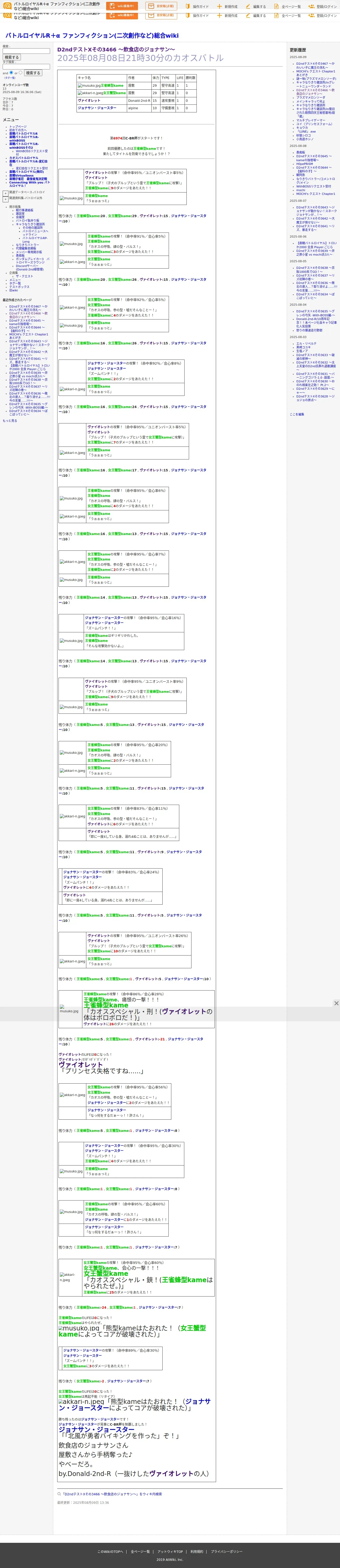The width and height of the screenshot is (340, 1568).
Task: Open トップページ in the left menu
Action: click(18, 127)
